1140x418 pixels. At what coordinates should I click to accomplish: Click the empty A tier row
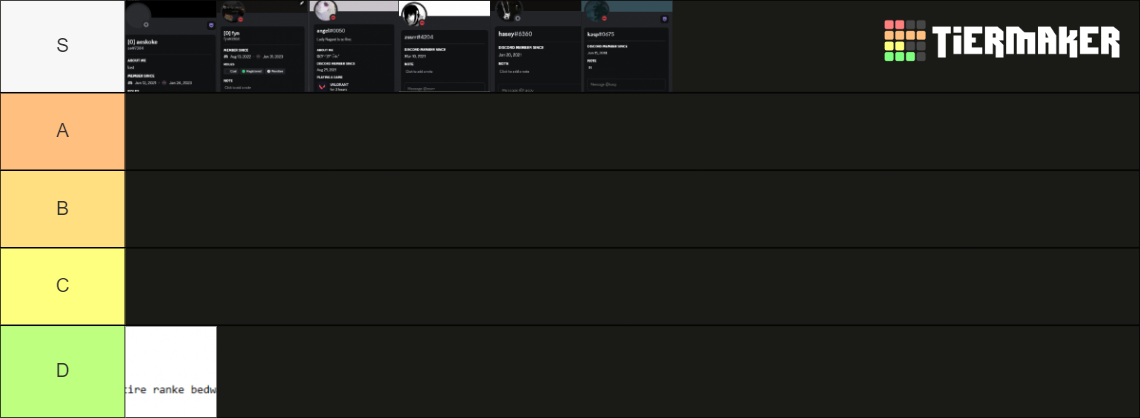click(x=633, y=131)
